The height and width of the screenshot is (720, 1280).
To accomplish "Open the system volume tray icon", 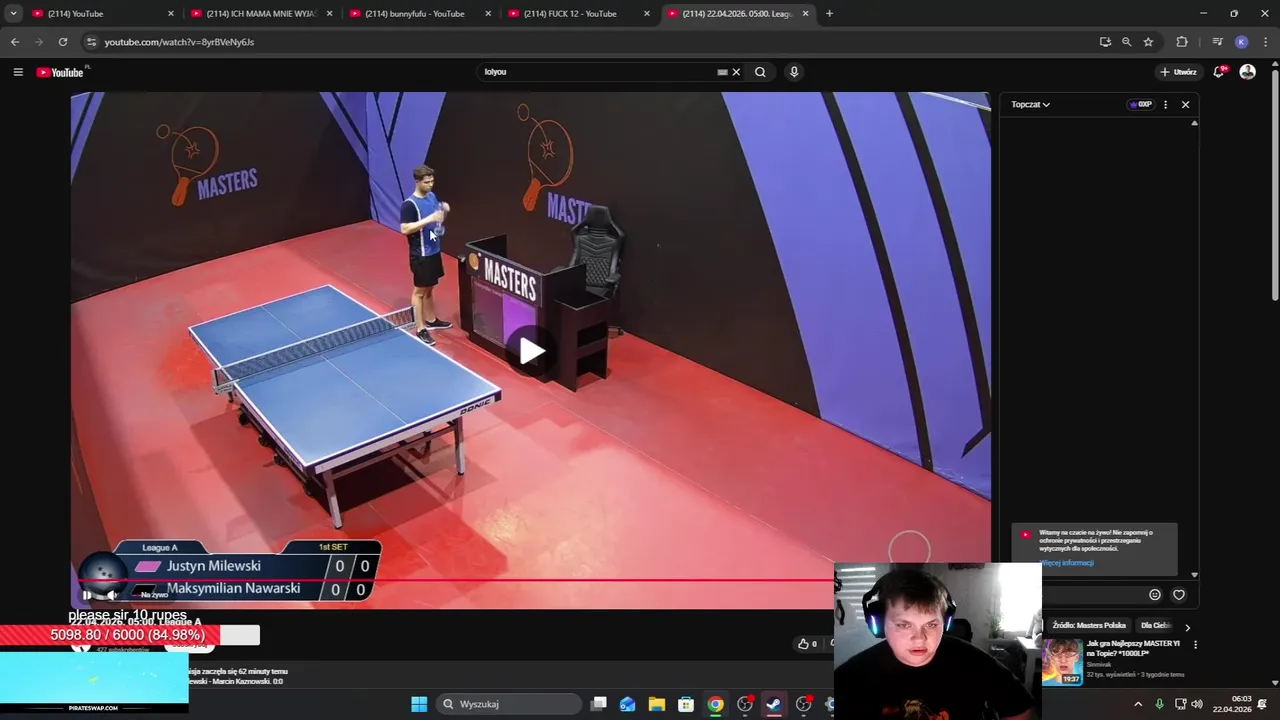I will tap(1197, 704).
